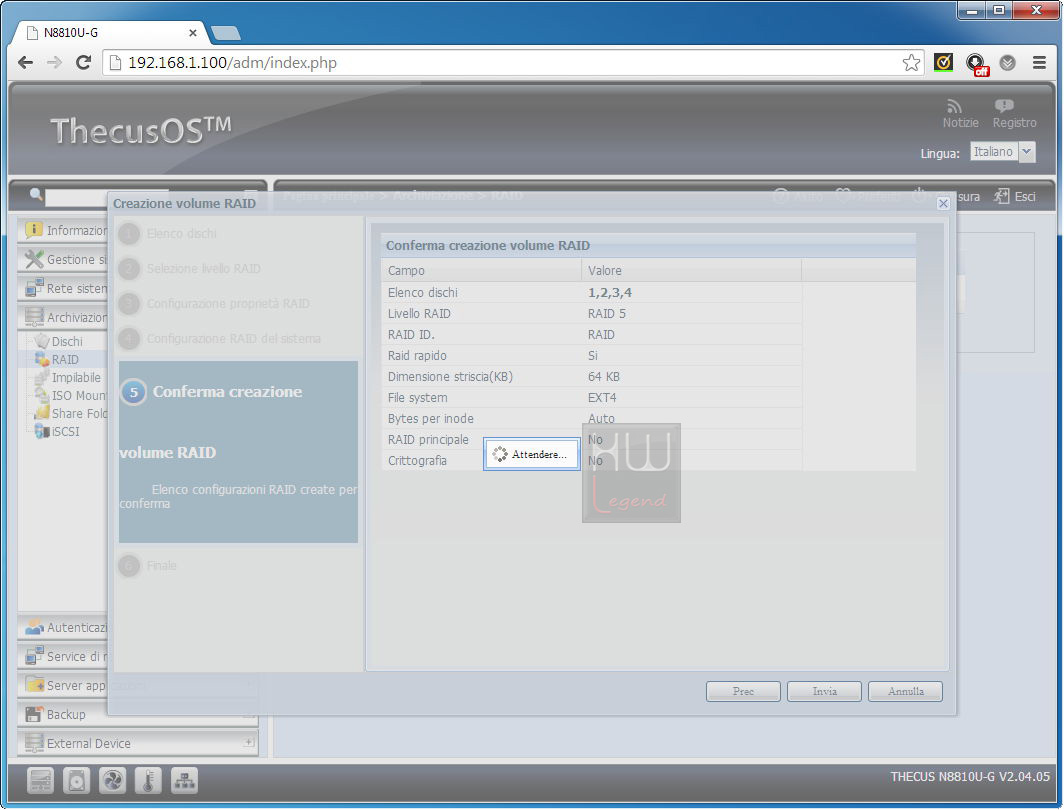Bookmark the page with the star icon
This screenshot has width=1064, height=810.
[911, 62]
